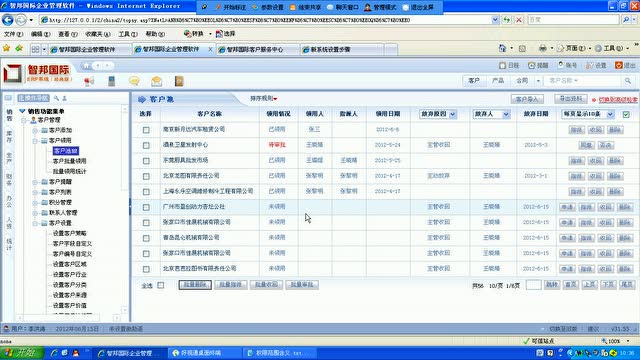Click the 客户导入 button
This screenshot has width=640, height=360.
pyautogui.click(x=527, y=99)
